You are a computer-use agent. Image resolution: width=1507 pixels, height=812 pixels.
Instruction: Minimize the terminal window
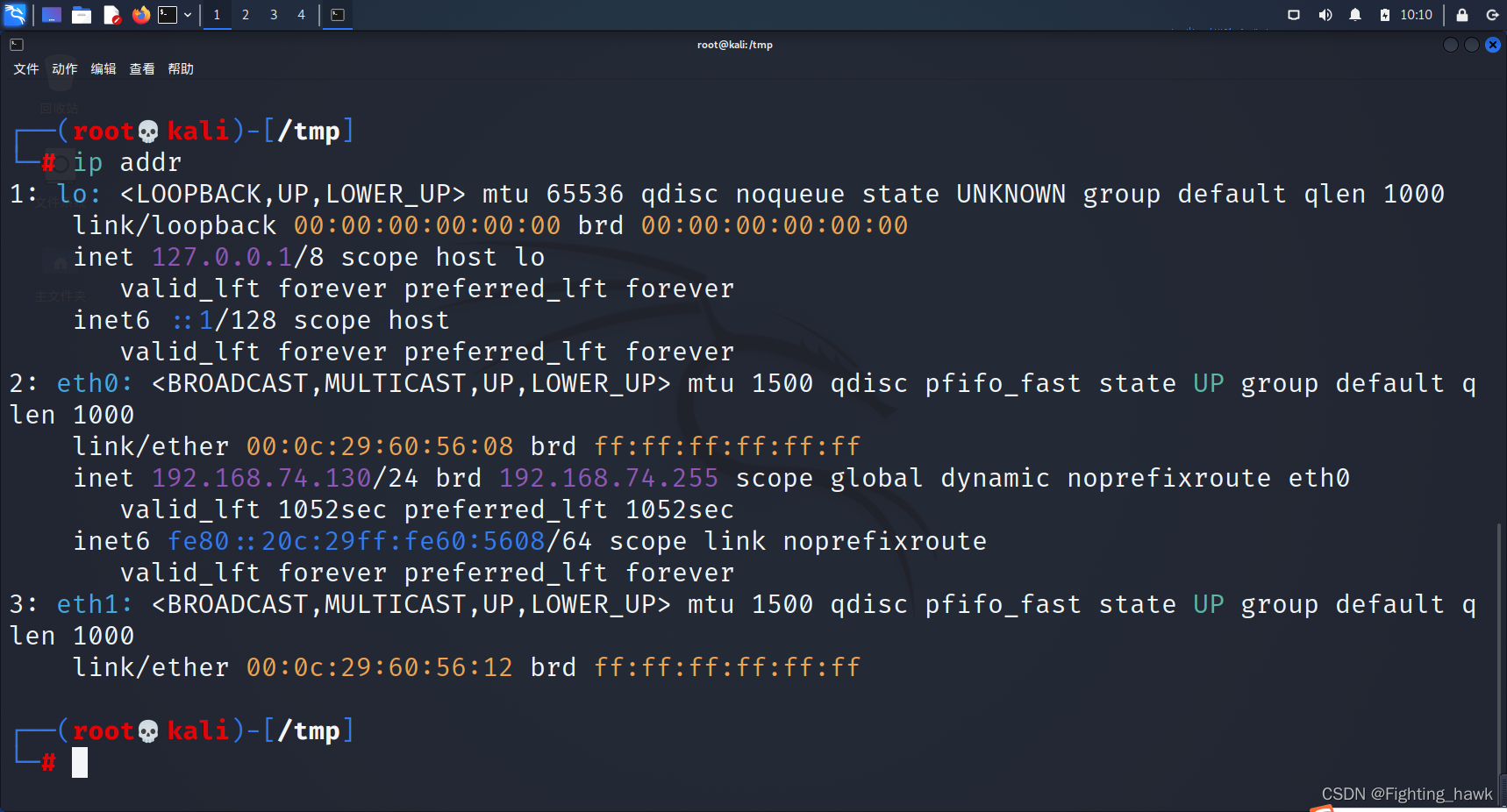tap(1451, 45)
